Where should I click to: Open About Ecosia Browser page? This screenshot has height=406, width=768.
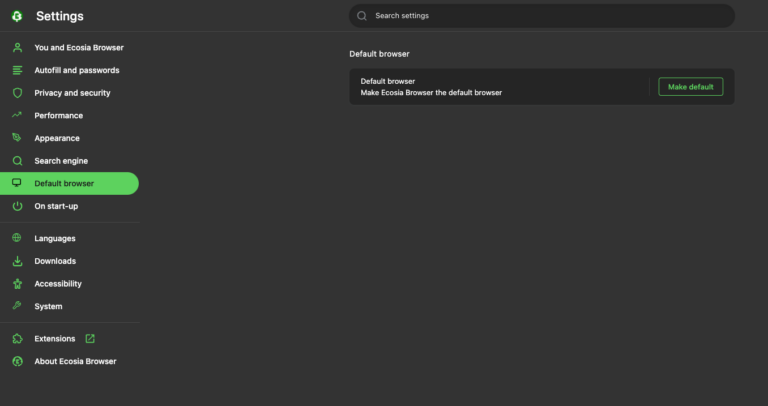(x=70, y=361)
